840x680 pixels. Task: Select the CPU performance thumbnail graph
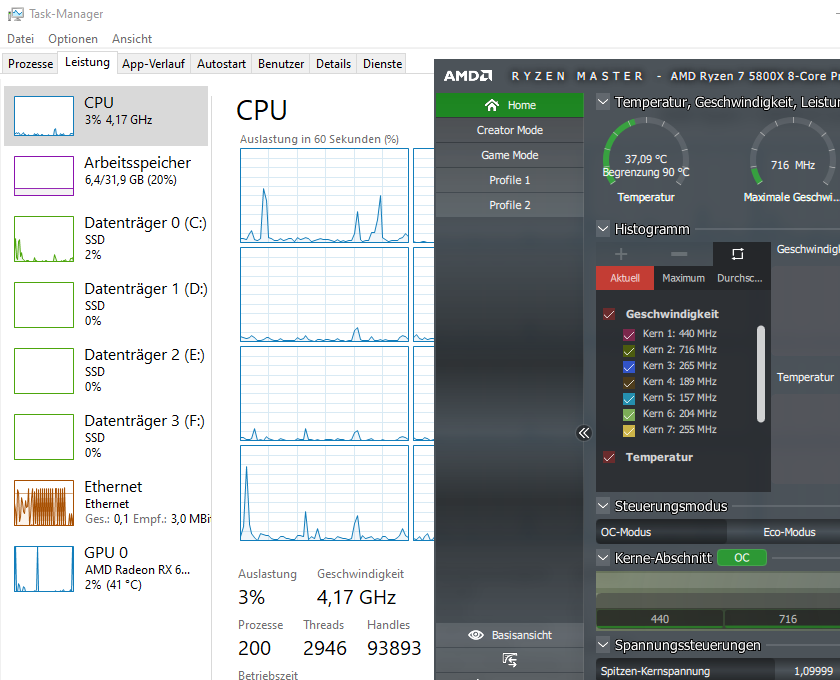[x=44, y=116]
